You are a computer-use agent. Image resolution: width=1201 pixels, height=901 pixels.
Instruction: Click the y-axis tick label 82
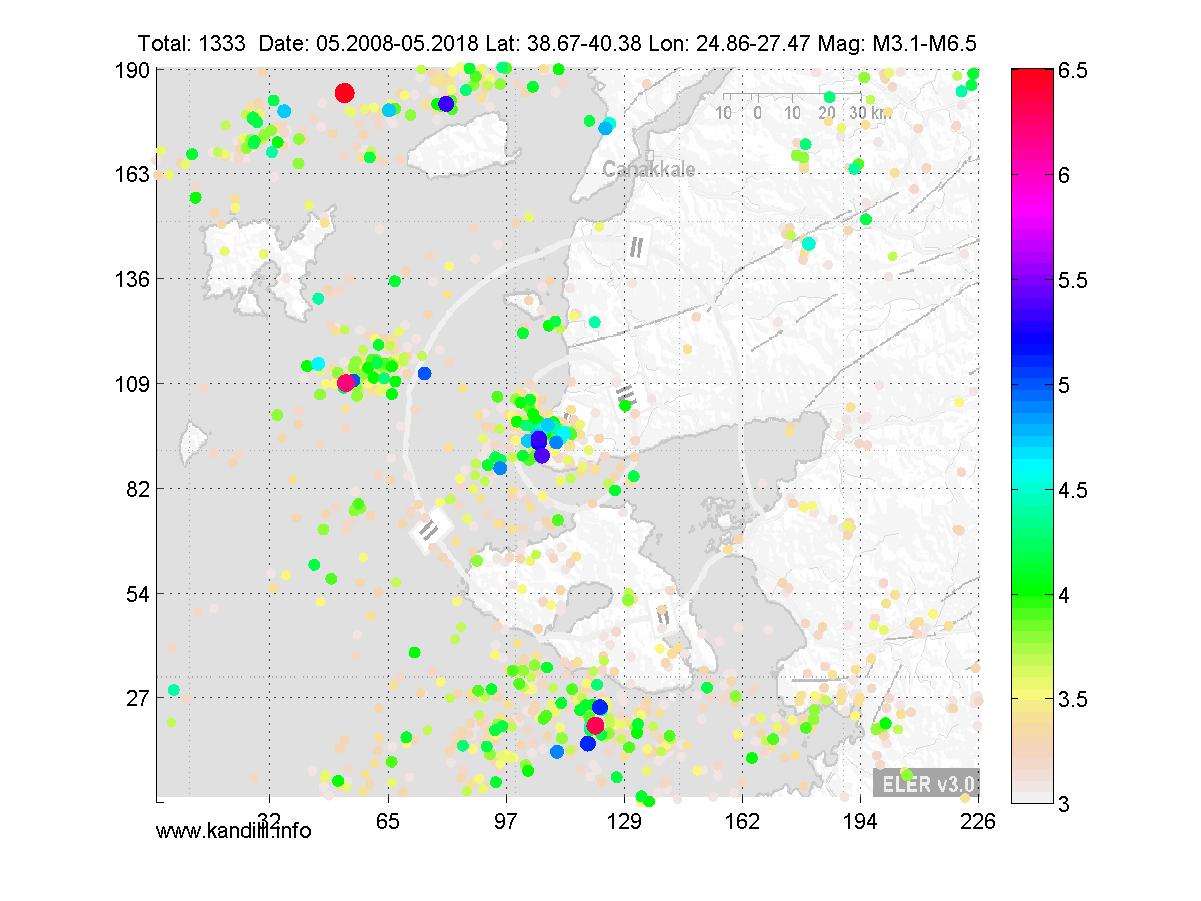[x=139, y=488]
